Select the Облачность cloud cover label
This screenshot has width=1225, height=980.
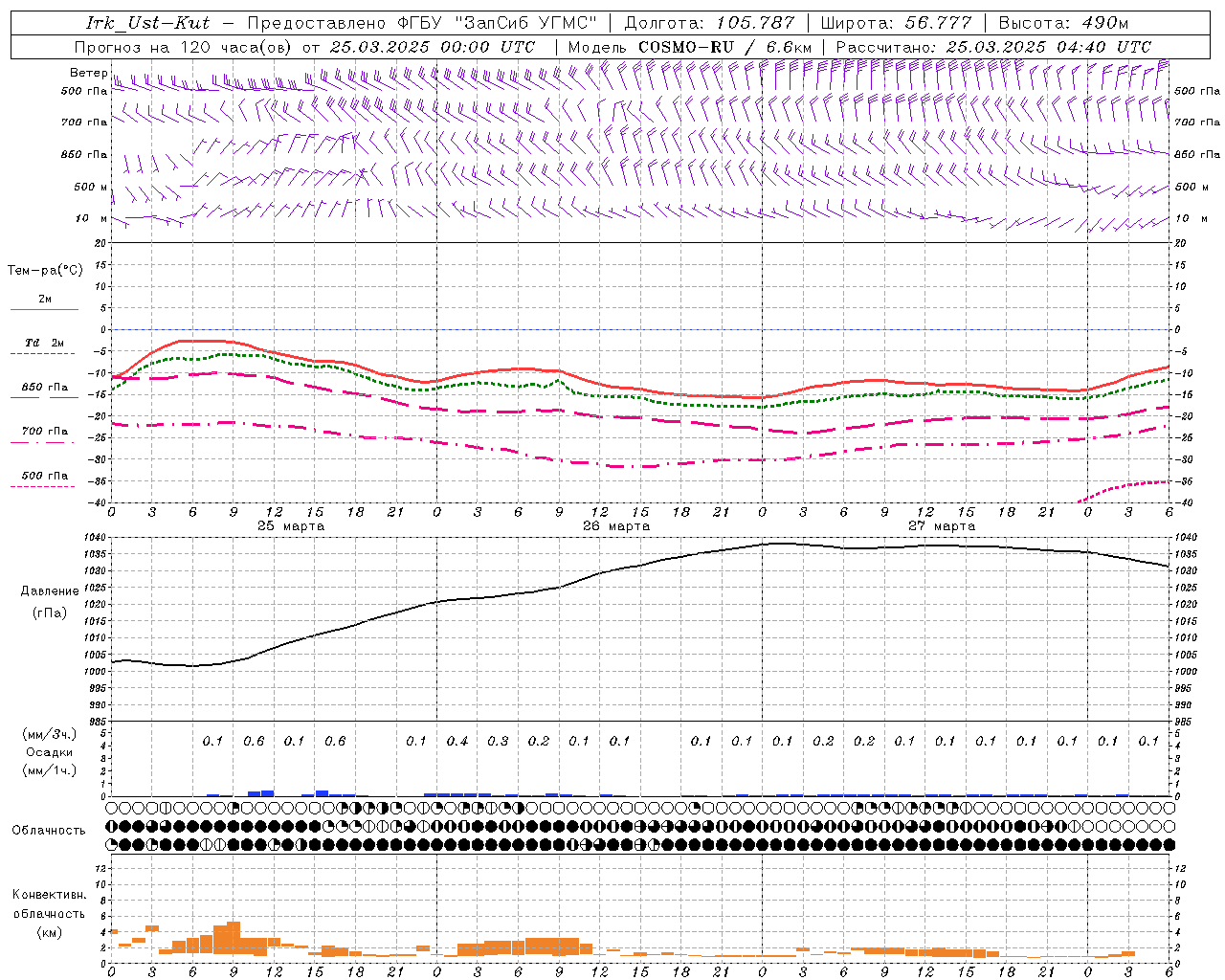click(x=49, y=831)
